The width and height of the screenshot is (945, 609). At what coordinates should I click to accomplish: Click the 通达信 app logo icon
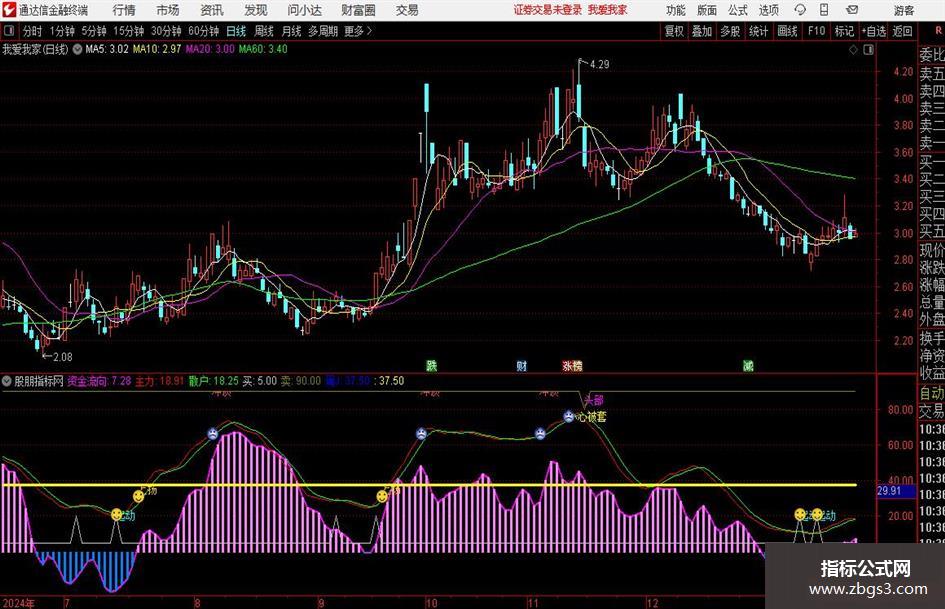[9, 10]
